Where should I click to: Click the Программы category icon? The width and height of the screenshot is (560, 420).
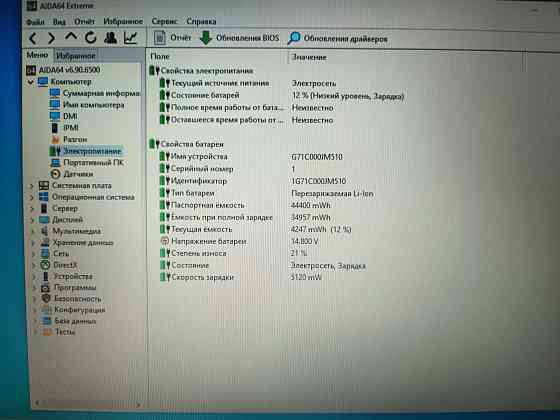click(46, 288)
